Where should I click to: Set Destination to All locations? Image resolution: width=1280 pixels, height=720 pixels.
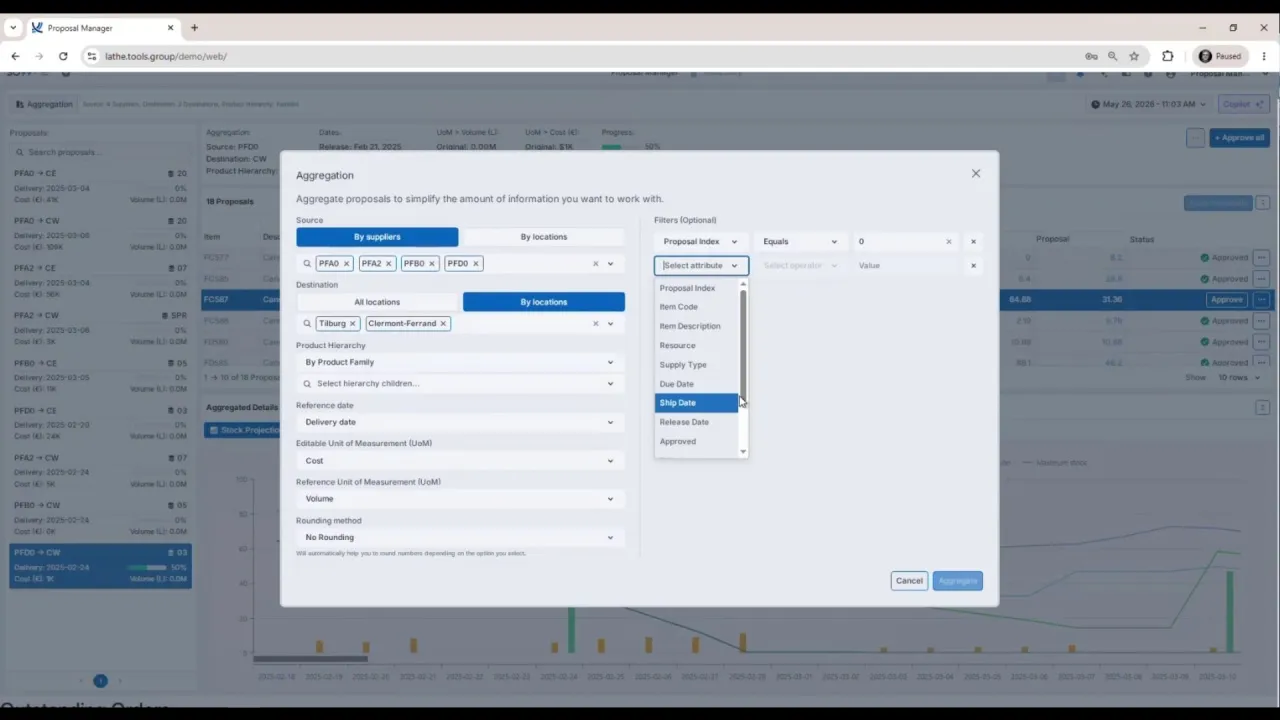click(377, 302)
